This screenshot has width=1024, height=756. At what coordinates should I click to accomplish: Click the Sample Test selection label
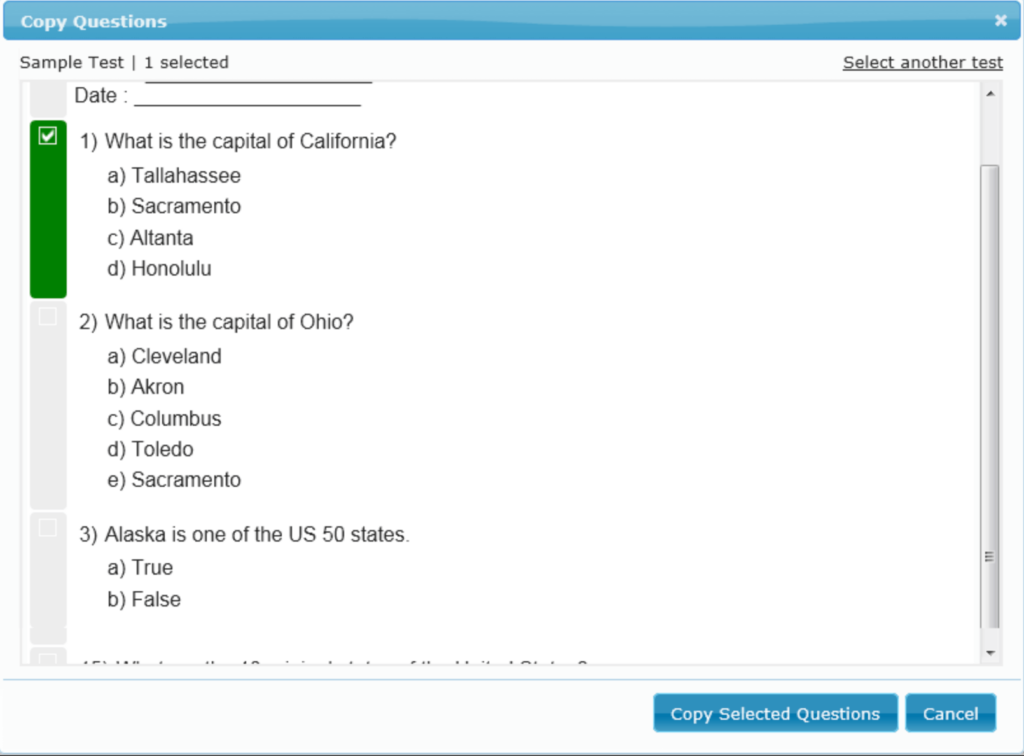[x=71, y=62]
